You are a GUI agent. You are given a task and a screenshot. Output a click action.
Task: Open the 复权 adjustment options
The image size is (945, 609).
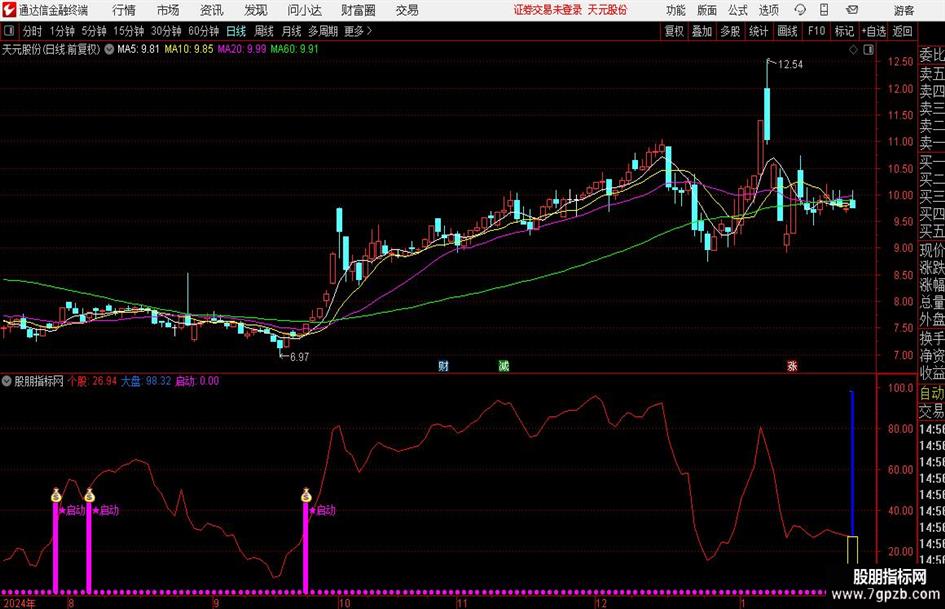coord(674,31)
